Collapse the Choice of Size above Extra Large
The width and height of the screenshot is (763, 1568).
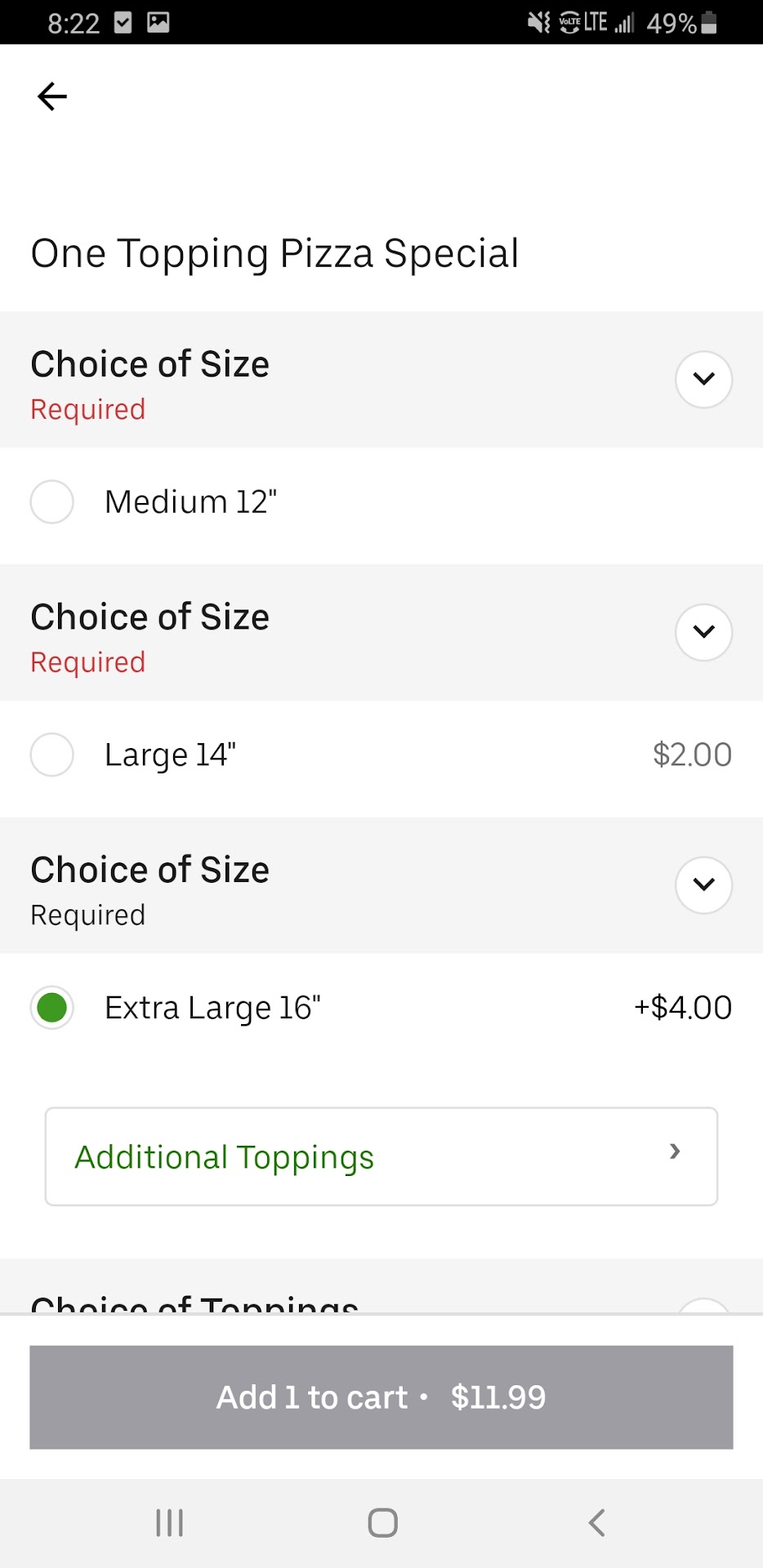click(703, 884)
